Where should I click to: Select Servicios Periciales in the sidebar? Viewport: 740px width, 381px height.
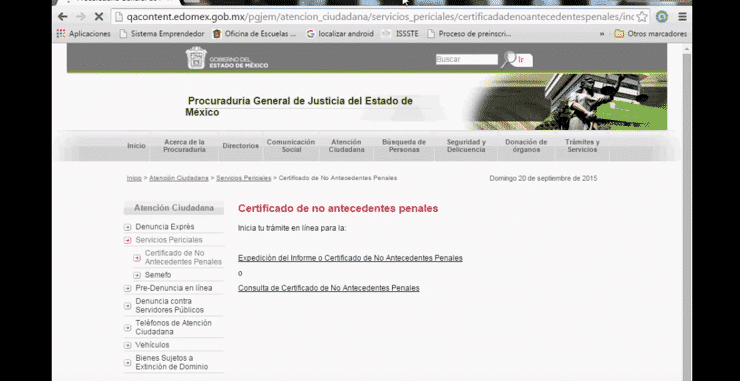tap(169, 240)
